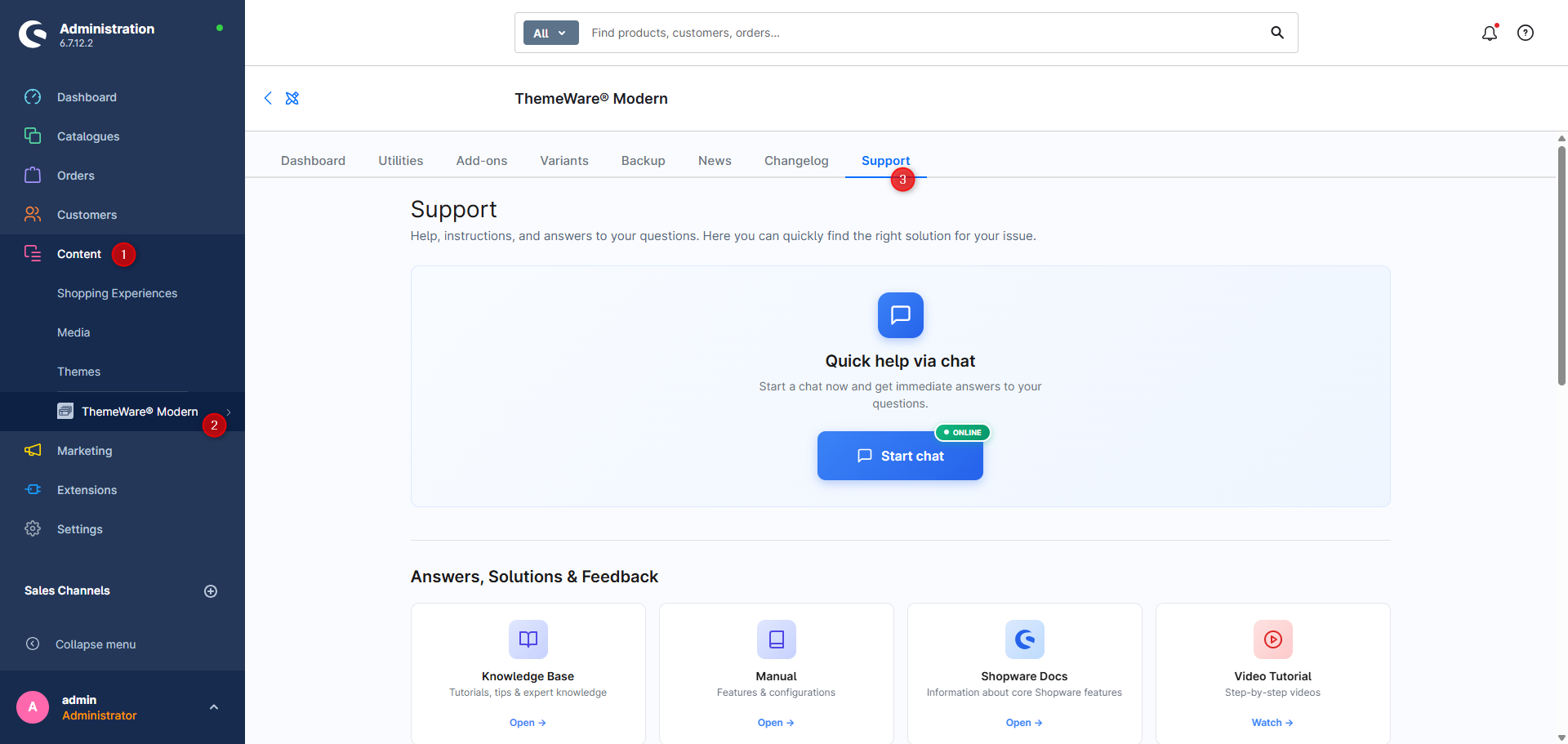The height and width of the screenshot is (744, 1568).
Task: Click the scrollbar up arrow
Action: pos(1561,138)
